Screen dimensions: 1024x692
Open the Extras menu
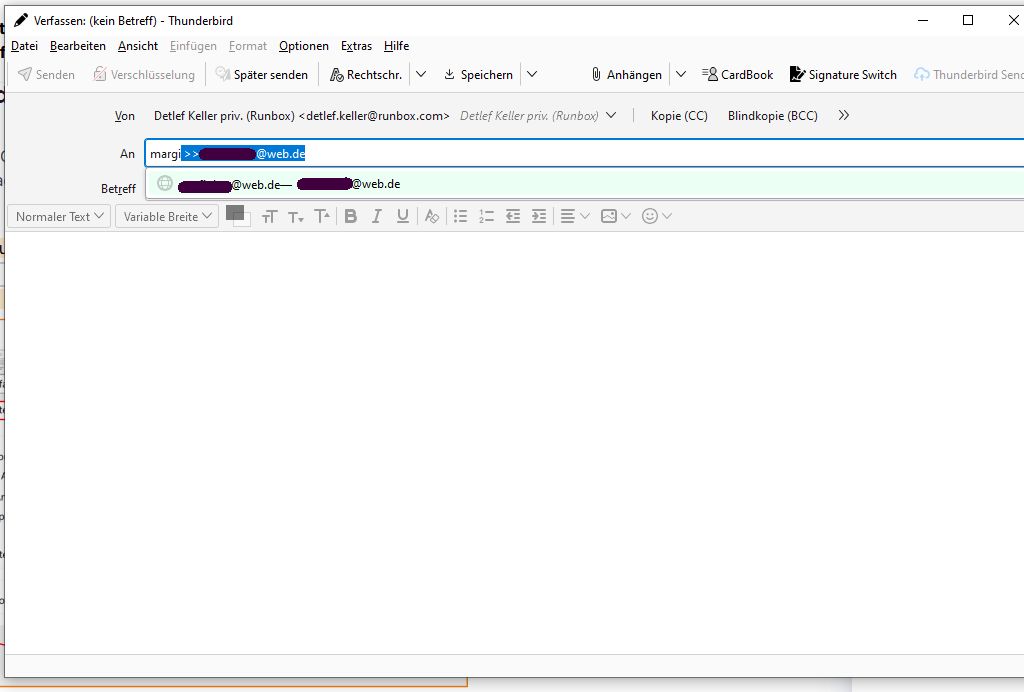(x=356, y=46)
